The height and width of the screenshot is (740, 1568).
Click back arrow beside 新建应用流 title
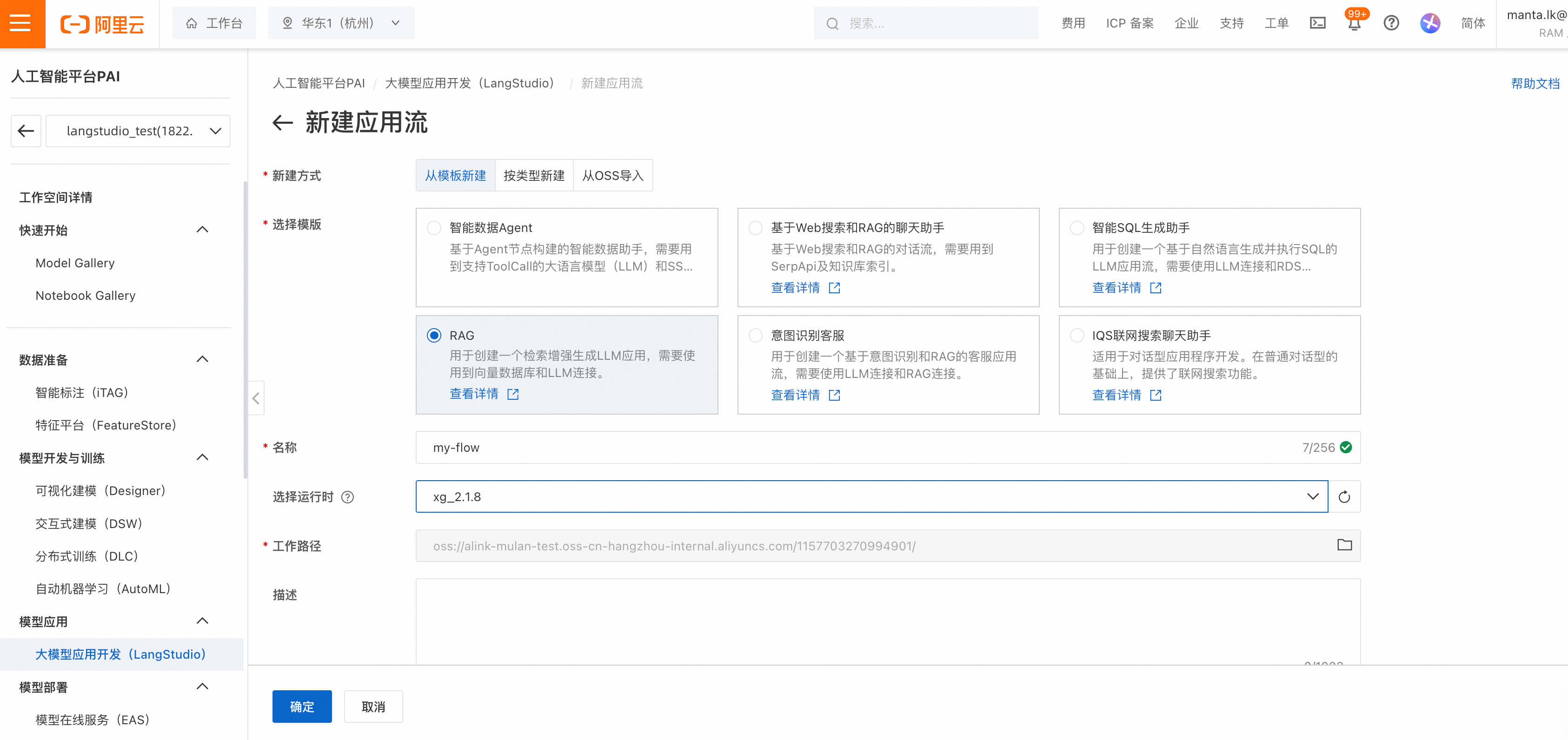pyautogui.click(x=282, y=123)
